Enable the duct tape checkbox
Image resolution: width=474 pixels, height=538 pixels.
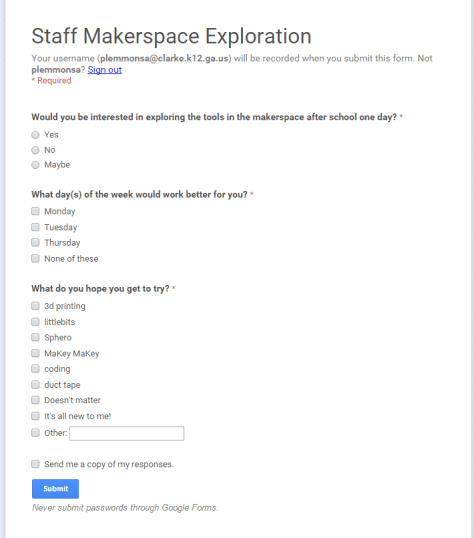(x=35, y=384)
